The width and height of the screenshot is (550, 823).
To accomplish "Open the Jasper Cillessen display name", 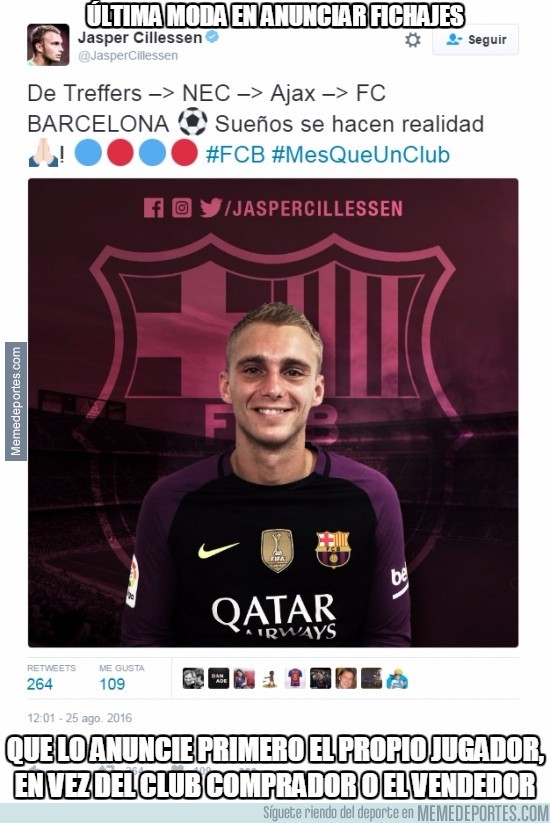I will pos(140,38).
